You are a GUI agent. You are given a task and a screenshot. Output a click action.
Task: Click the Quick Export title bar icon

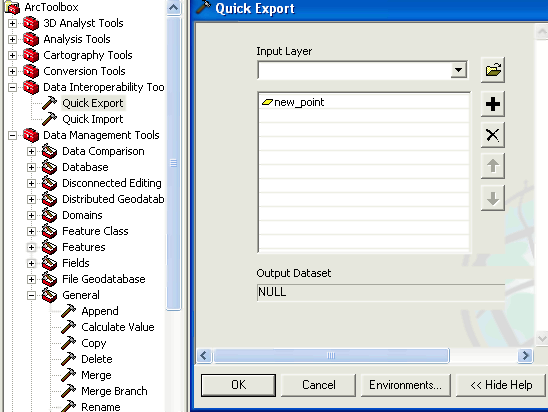(203, 7)
